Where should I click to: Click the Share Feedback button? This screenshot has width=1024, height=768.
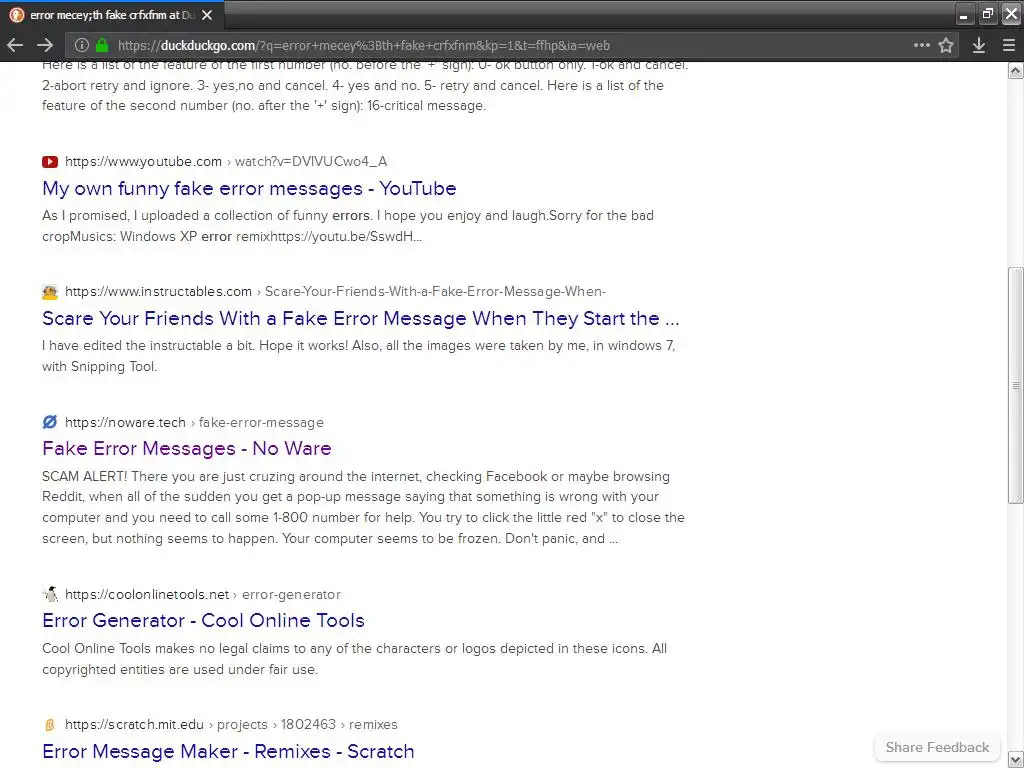(x=937, y=747)
